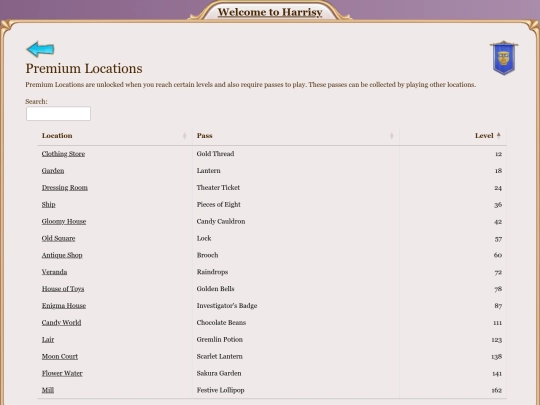Viewport: 540px width, 405px height.
Task: Open the Enigma House location link
Action: click(x=64, y=305)
